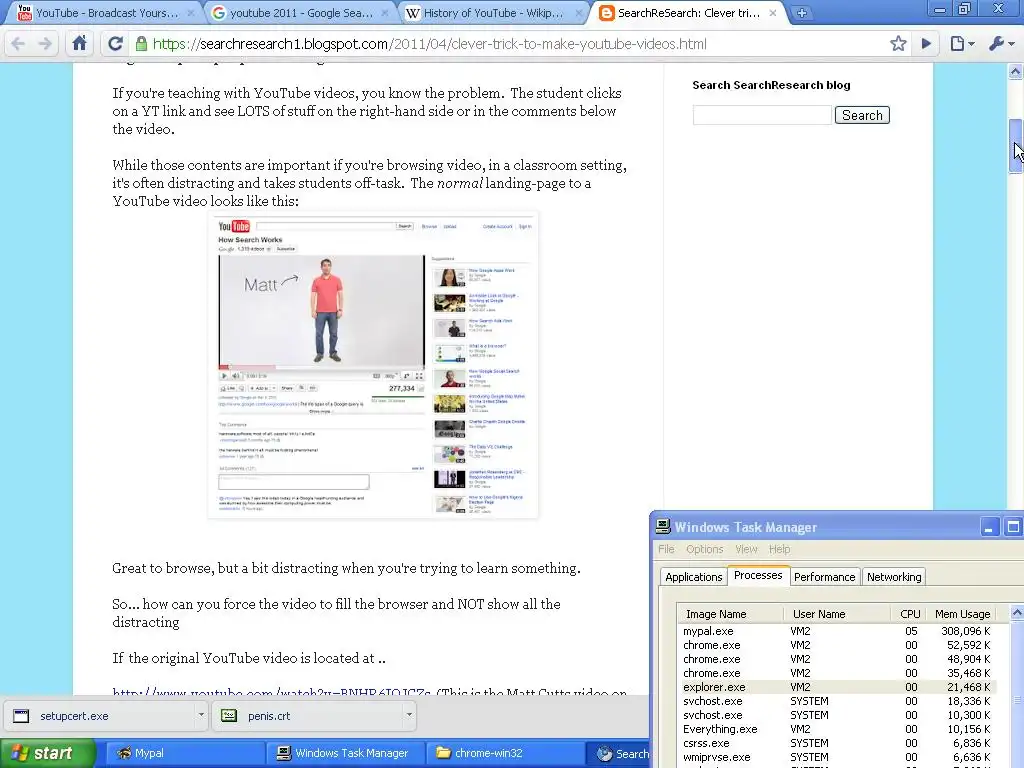Click the process list scrollbar up arrow

(x=1017, y=613)
